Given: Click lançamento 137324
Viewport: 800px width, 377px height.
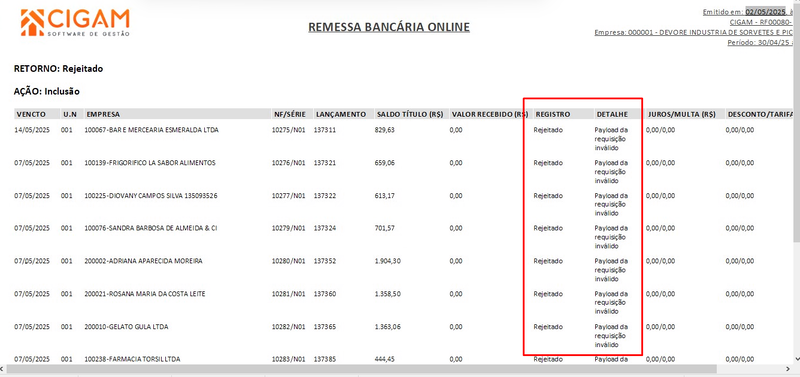Looking at the screenshot, I should (x=325, y=228).
